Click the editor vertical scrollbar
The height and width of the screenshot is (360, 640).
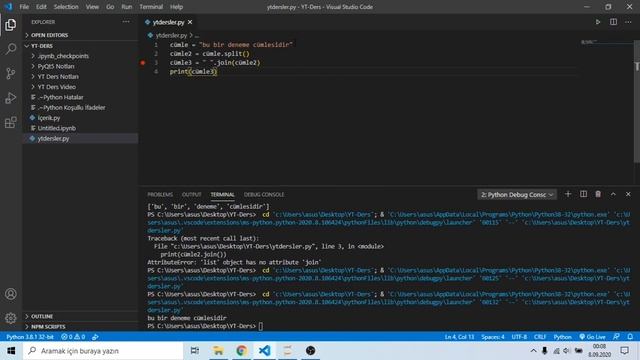[x=637, y=102]
